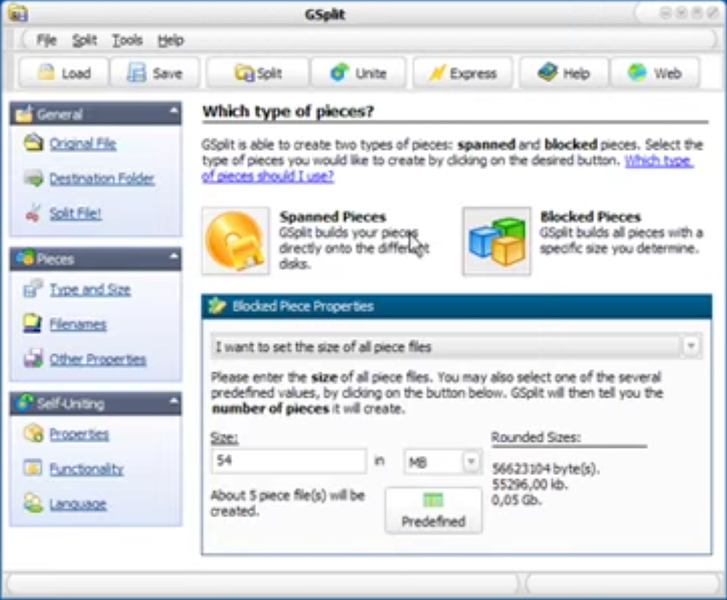Open Other Properties link
The image size is (727, 600).
pyautogui.click(x=98, y=359)
